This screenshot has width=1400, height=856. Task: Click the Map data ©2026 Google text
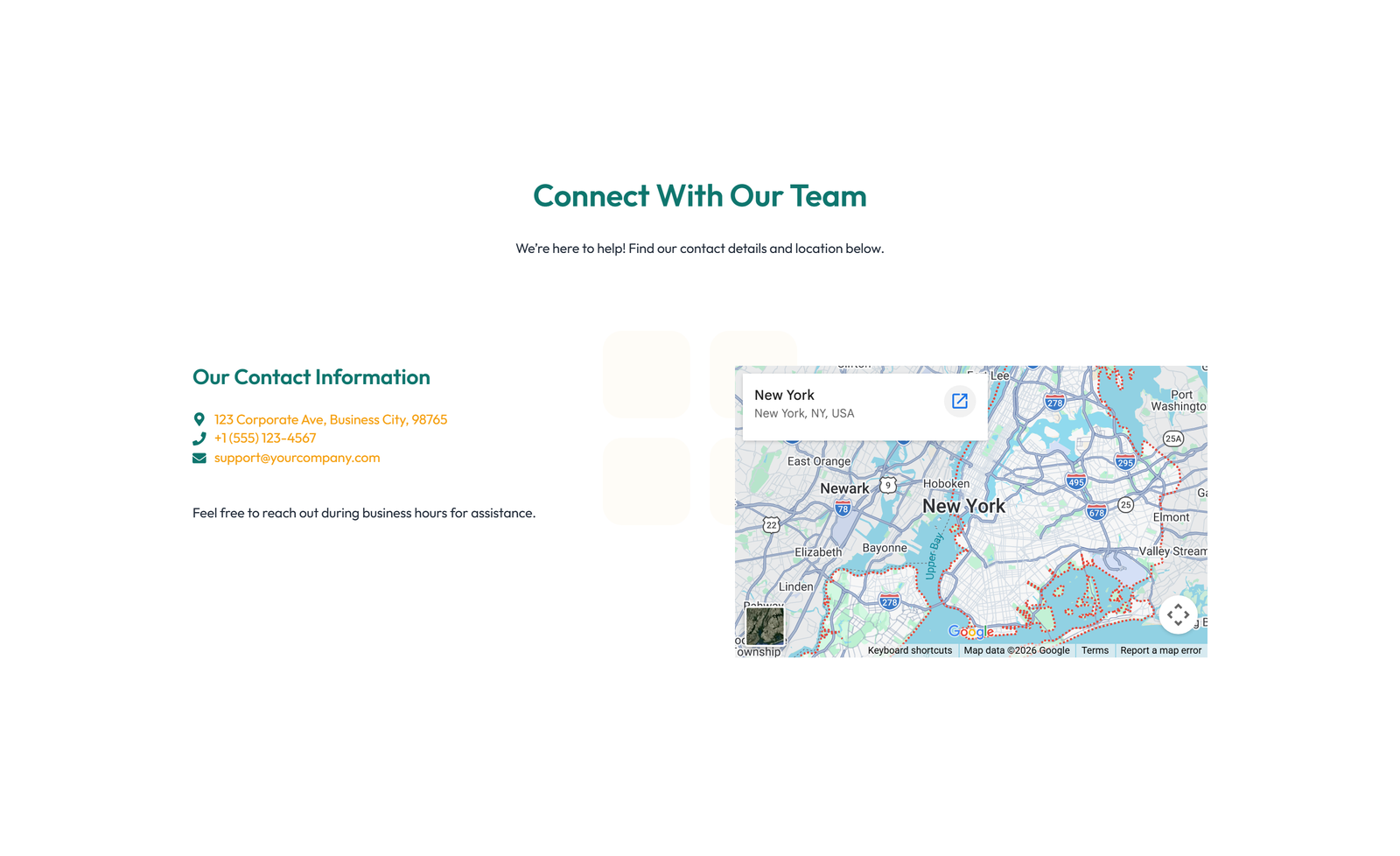tap(1017, 650)
